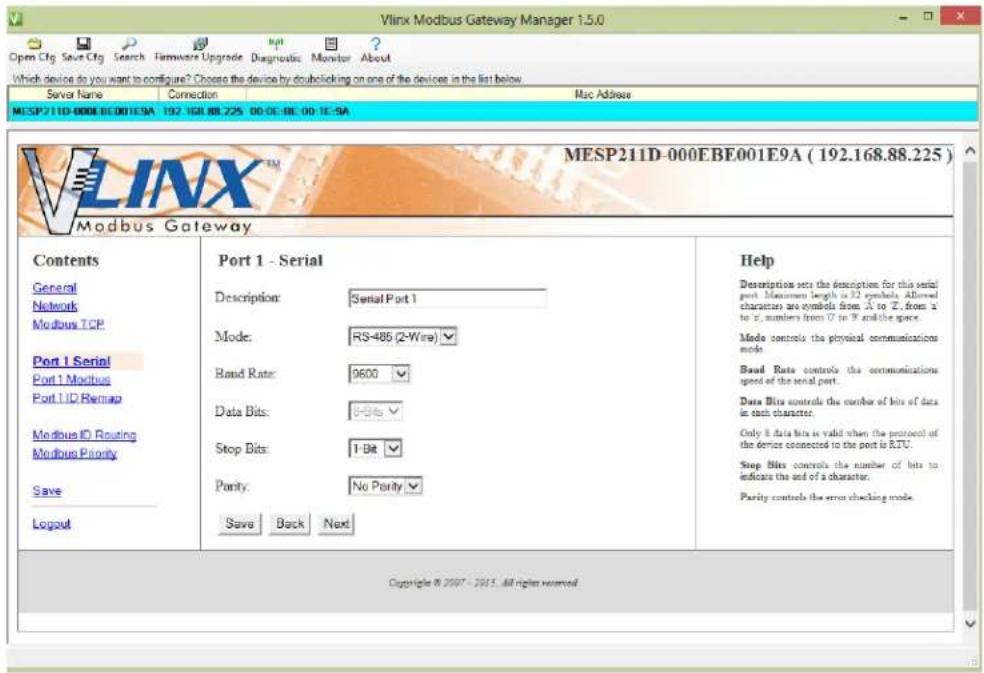Screen dimensions: 984x673
Task: Close the Vlinx Modbus Gateway Manager window
Action: point(960,17)
